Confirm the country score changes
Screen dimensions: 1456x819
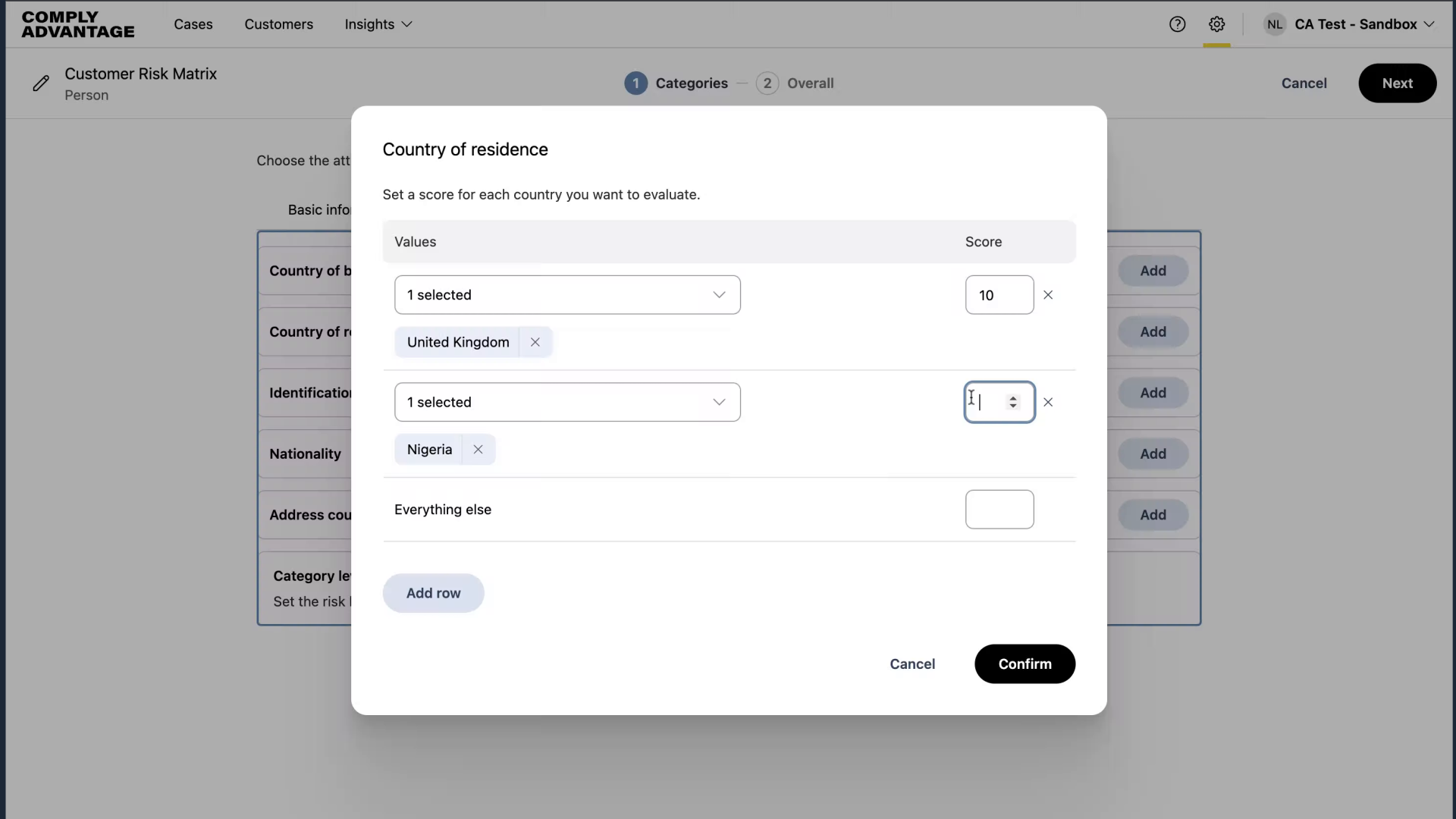tap(1024, 664)
